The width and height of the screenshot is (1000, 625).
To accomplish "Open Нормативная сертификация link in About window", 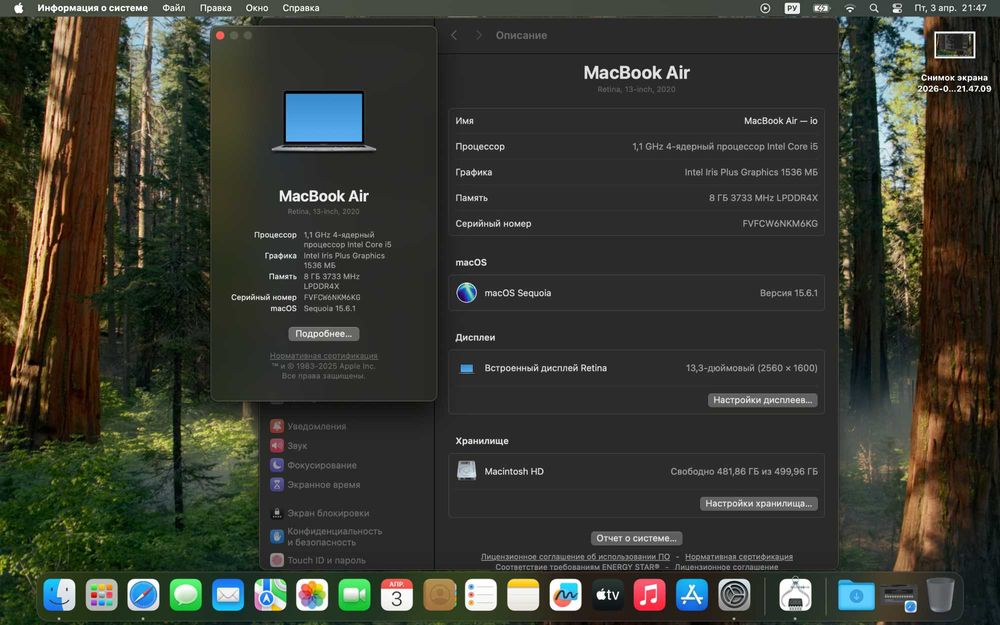I will tap(323, 356).
